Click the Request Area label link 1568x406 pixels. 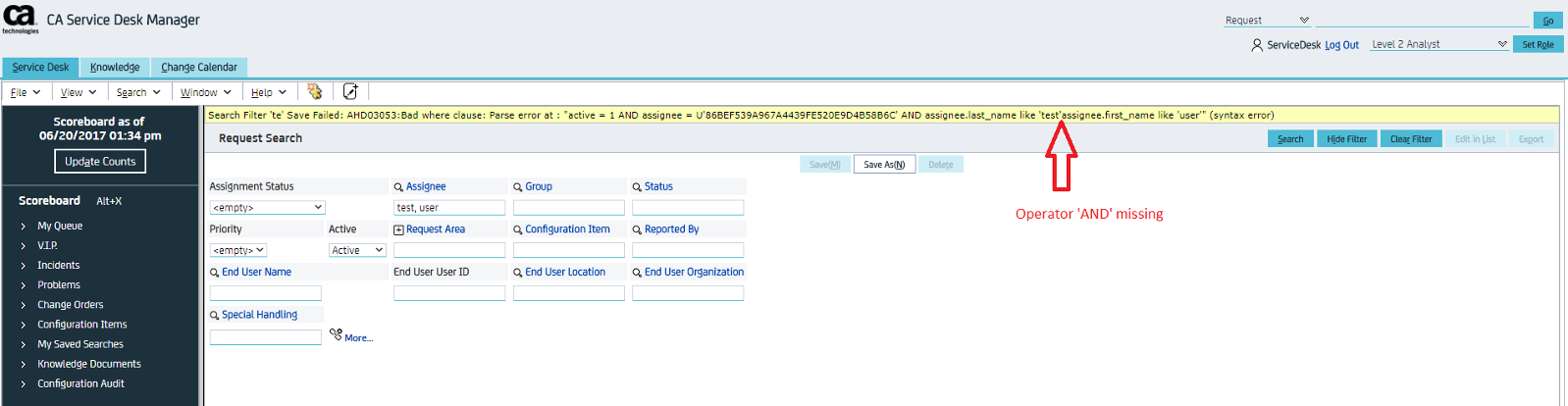pos(436,229)
